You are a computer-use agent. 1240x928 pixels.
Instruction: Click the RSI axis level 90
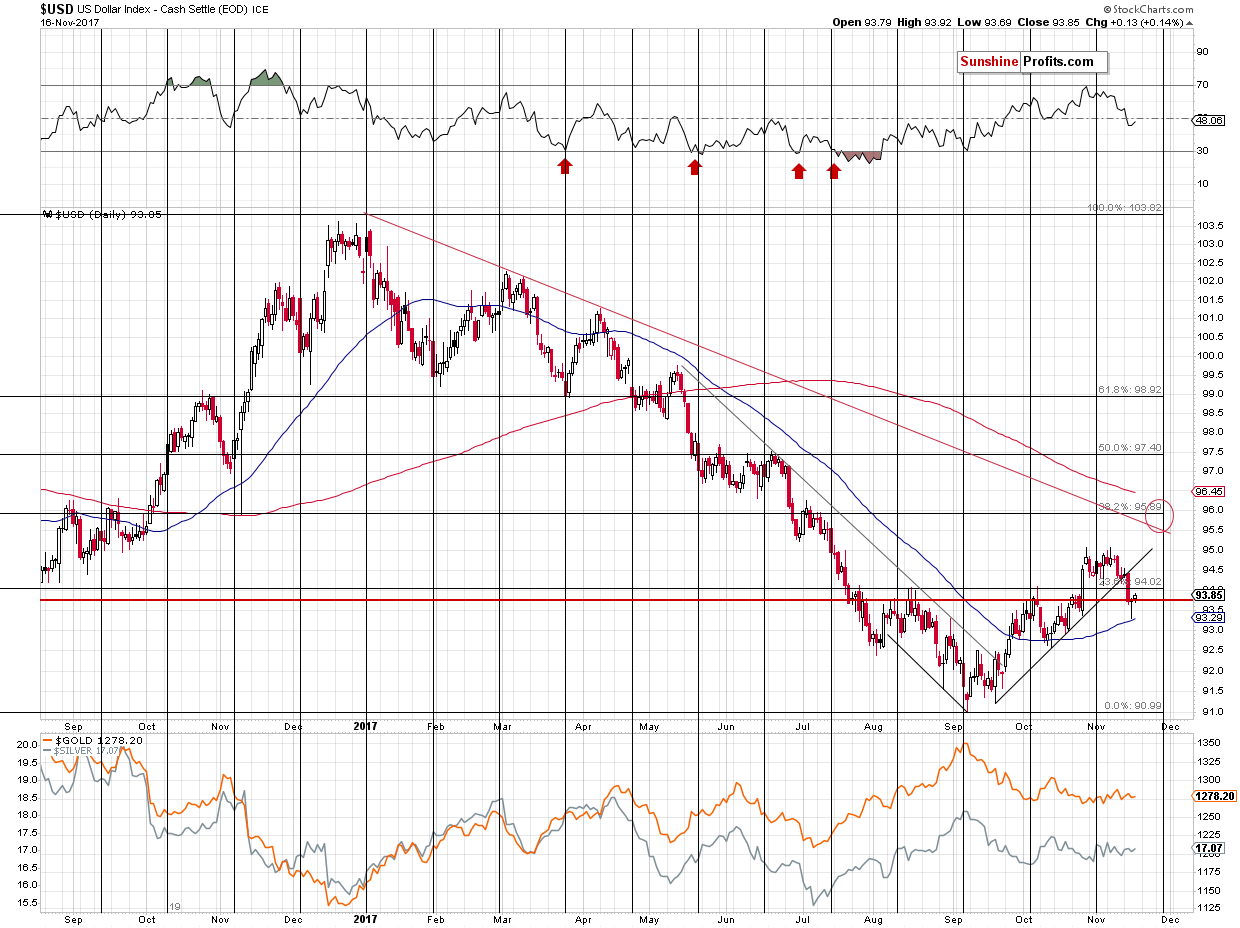(x=1202, y=52)
